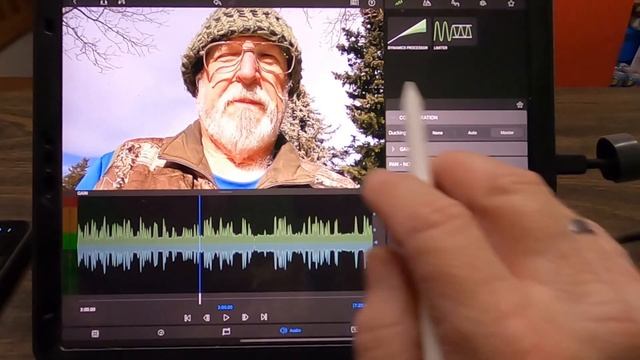The width and height of the screenshot is (640, 360).
Task: Set Ducking to None
Action: click(438, 133)
